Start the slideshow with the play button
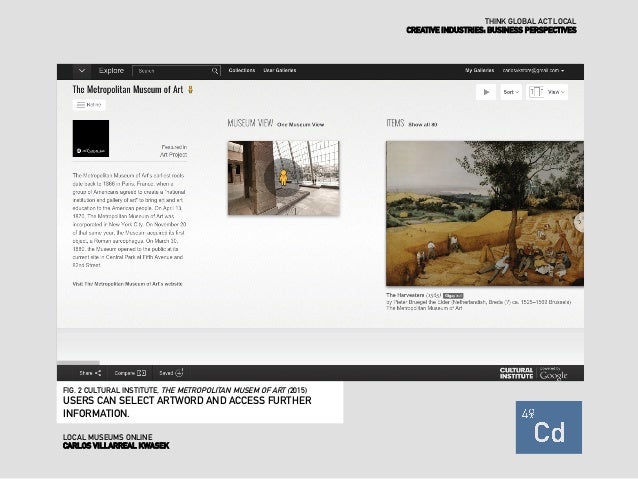The height and width of the screenshot is (479, 638). click(x=486, y=92)
